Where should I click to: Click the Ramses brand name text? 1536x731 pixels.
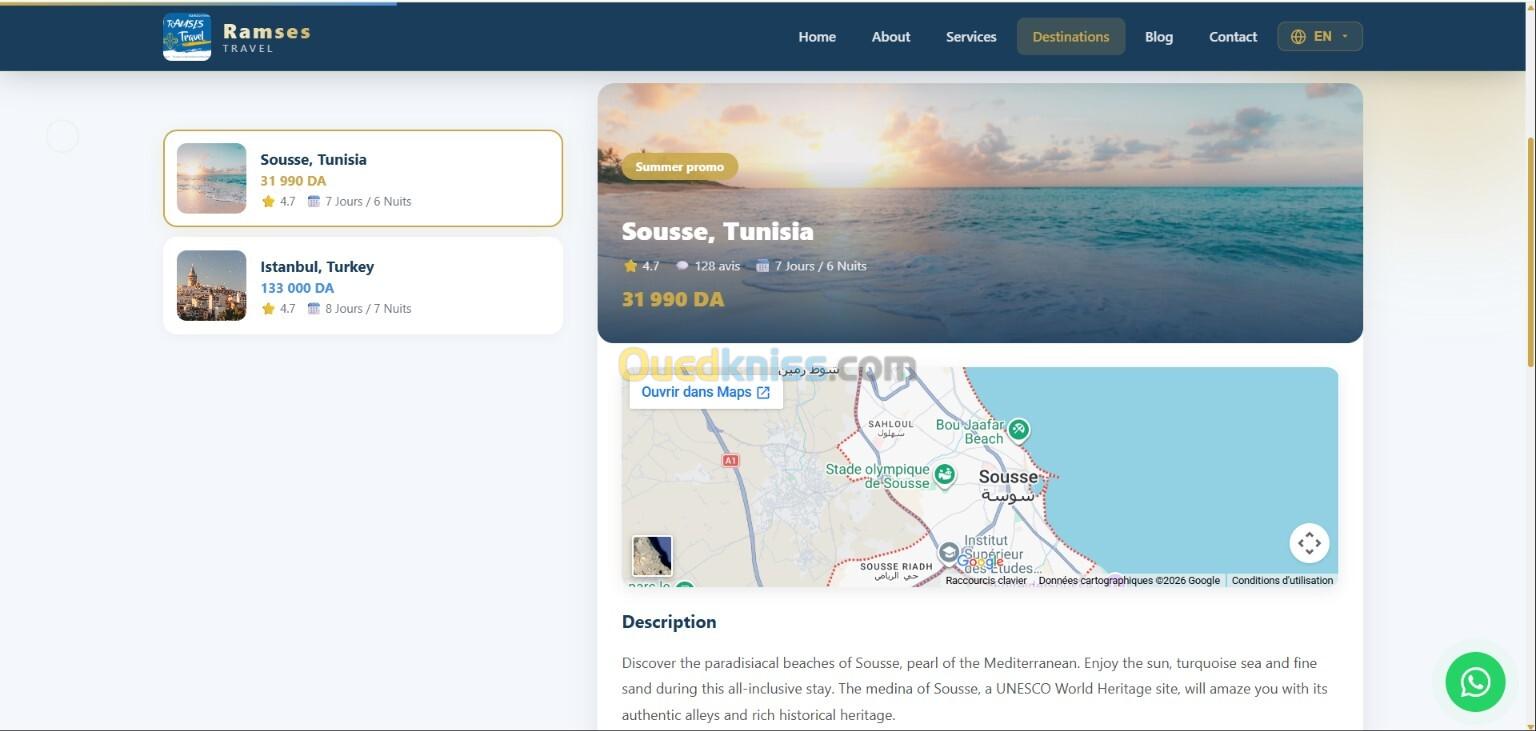[x=267, y=31]
